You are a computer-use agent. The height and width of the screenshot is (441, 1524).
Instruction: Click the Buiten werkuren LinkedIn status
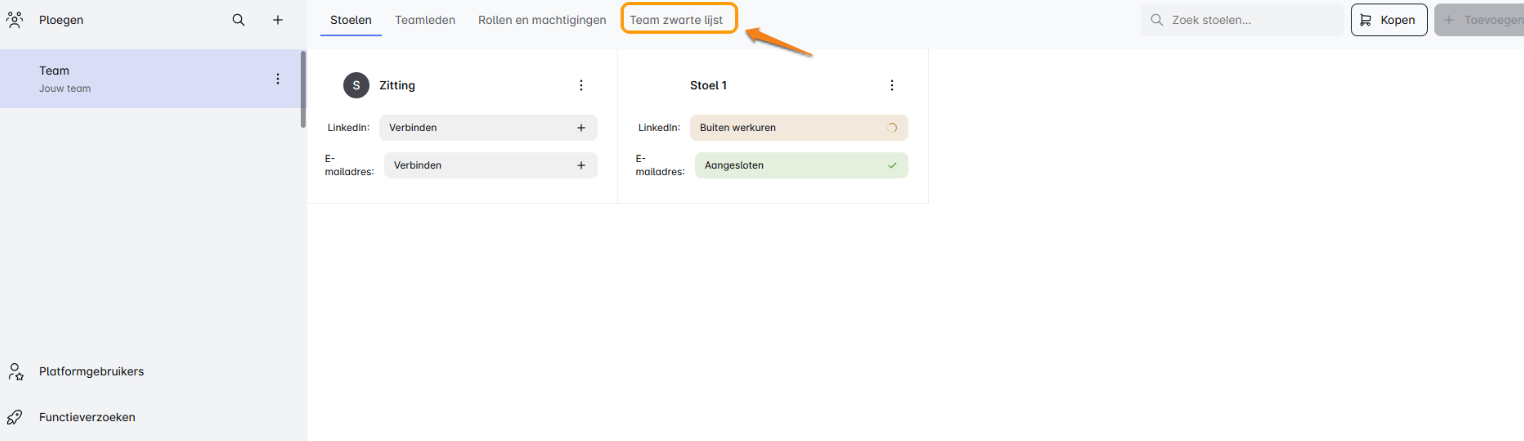(798, 128)
